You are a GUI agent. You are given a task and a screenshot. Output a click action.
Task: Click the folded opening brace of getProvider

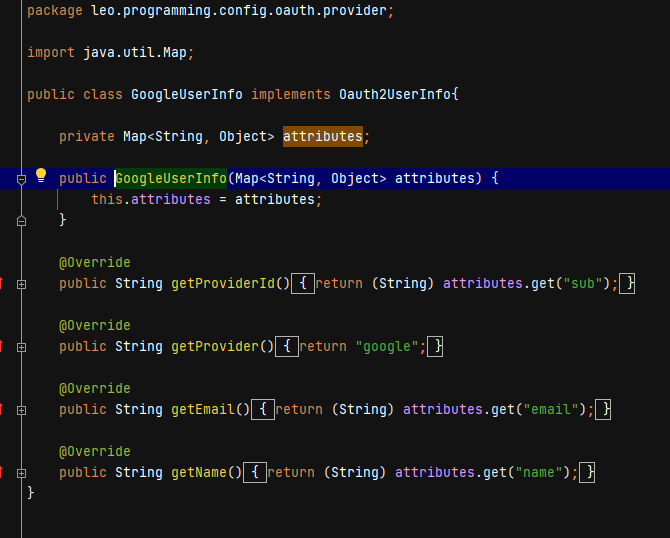287,347
